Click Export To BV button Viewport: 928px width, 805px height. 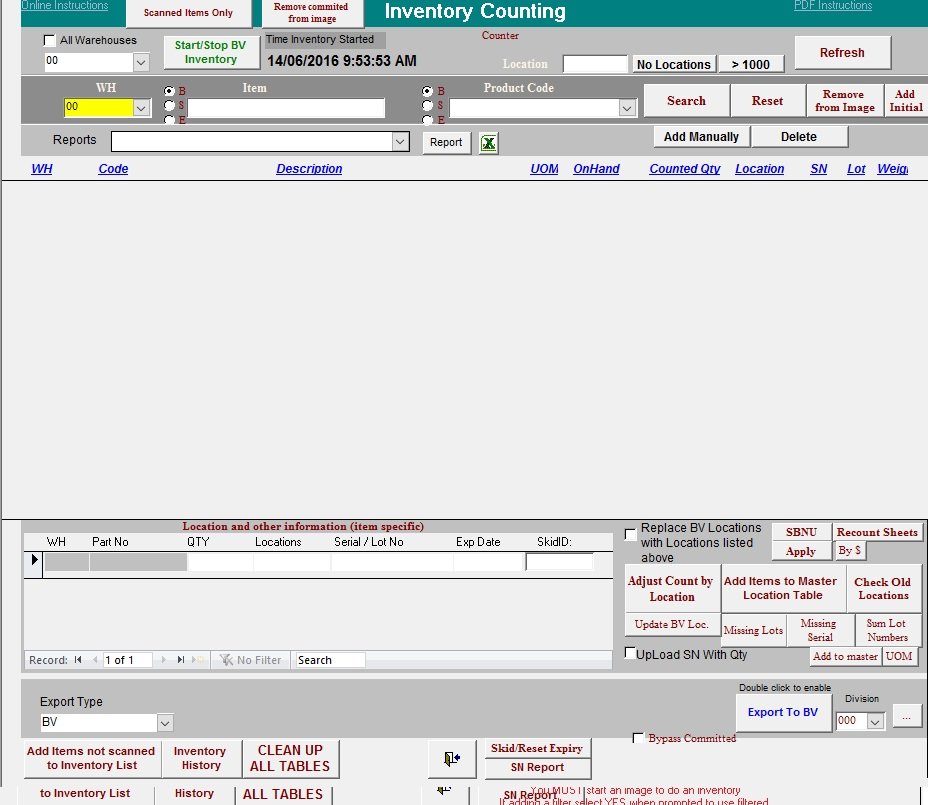(782, 712)
